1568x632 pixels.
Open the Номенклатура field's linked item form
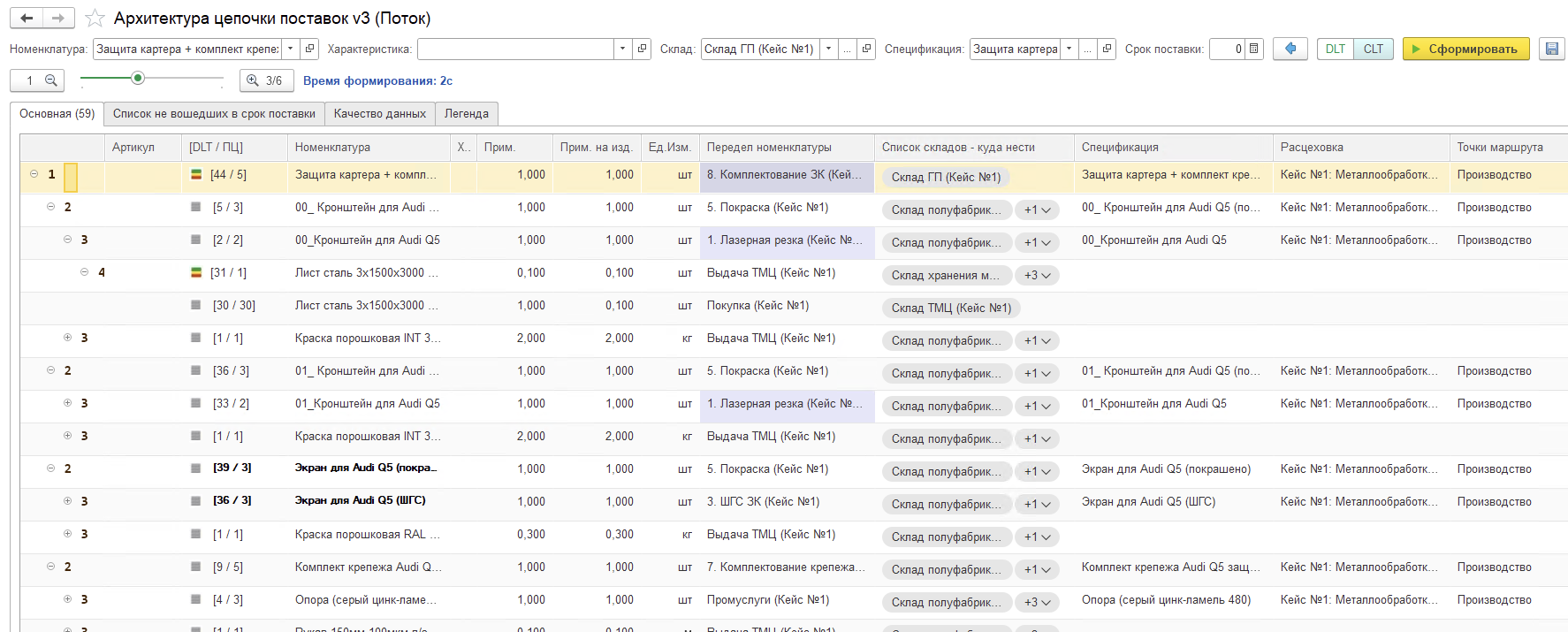coord(309,49)
